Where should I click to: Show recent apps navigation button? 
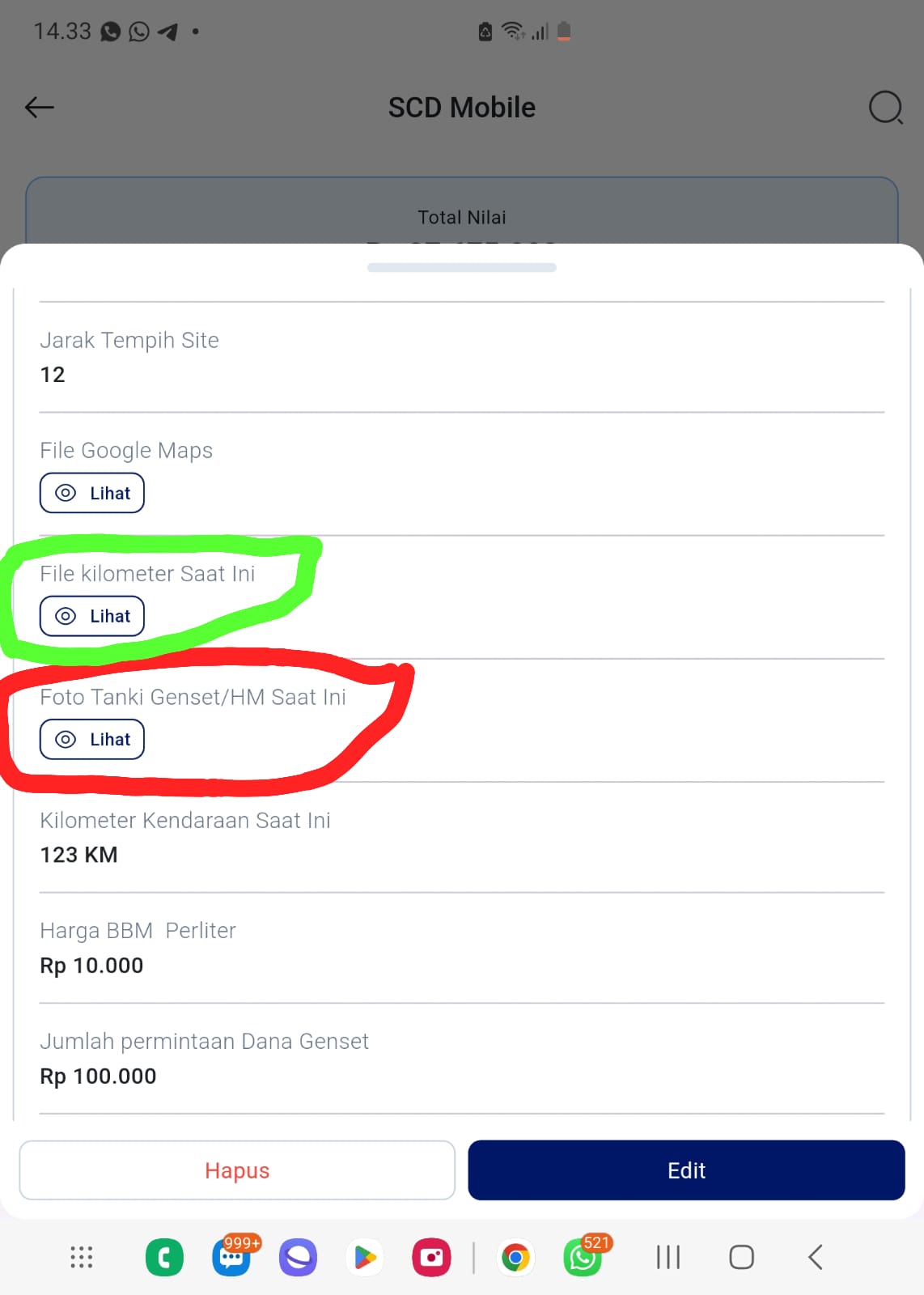[668, 1257]
